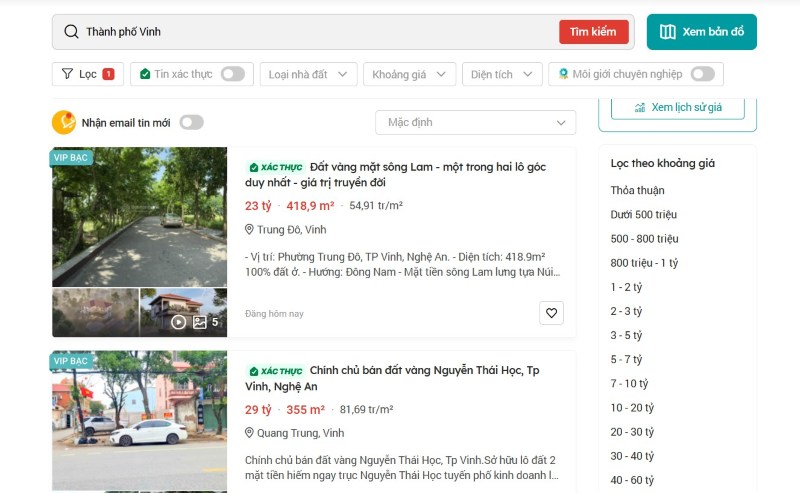Open main tree-lined road photo of first listing
The height and width of the screenshot is (493, 800).
139,217
